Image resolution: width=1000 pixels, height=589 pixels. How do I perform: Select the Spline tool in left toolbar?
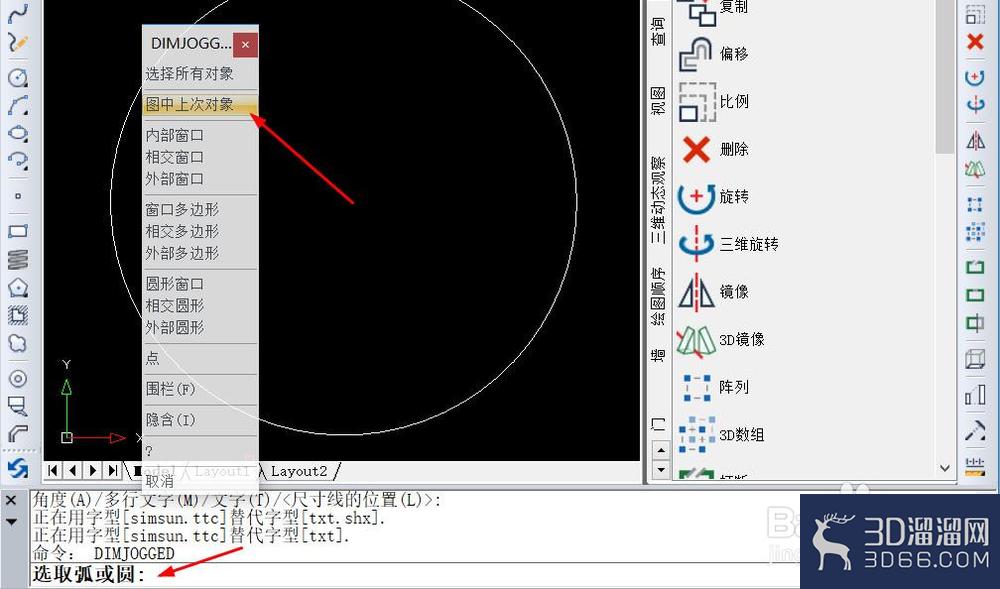[x=18, y=14]
